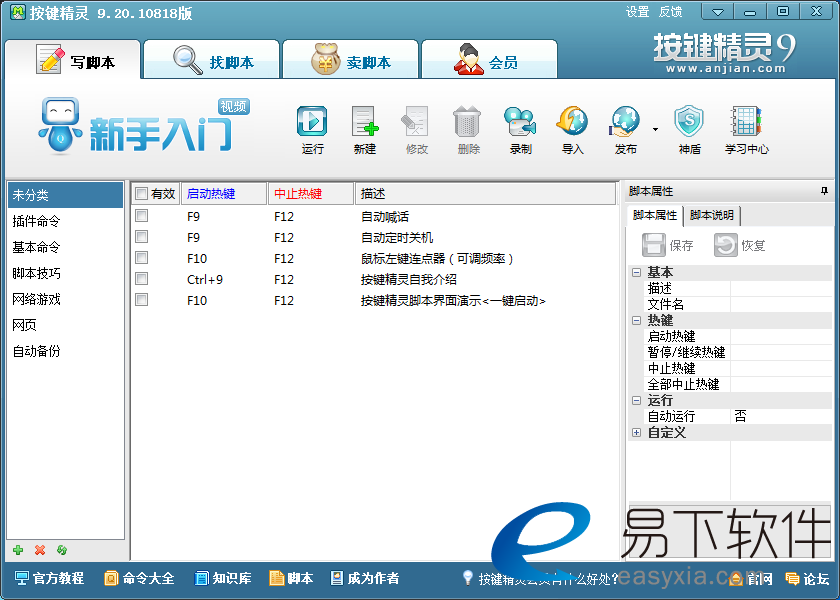
Task: Select the 网页 category
Action: click(65, 325)
